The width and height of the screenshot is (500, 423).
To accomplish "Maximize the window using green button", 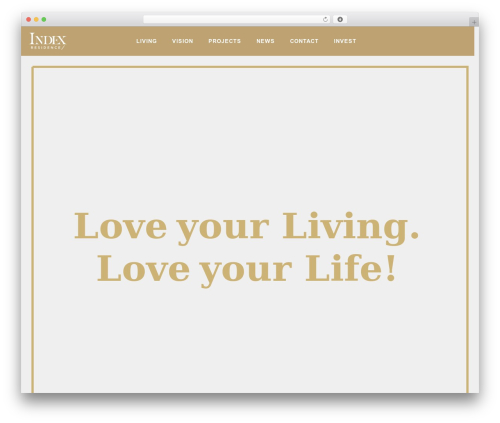I will [x=44, y=19].
